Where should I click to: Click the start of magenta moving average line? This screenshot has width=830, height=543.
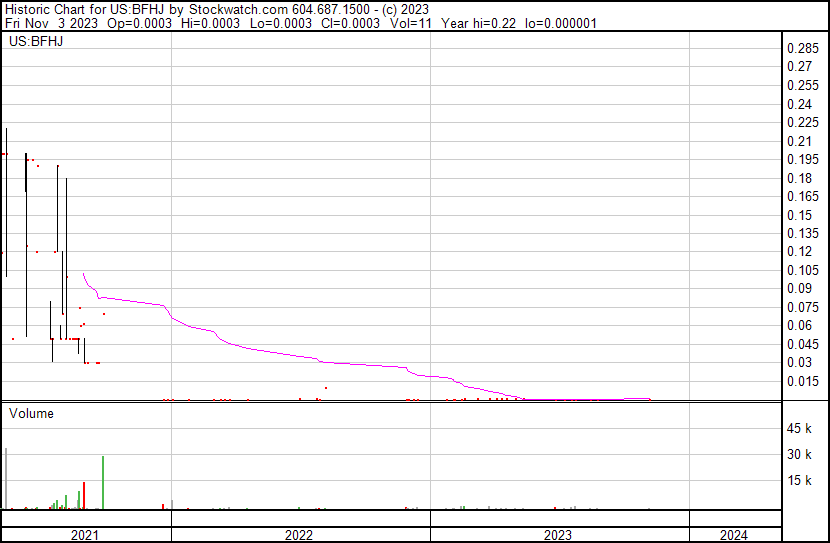point(83,273)
